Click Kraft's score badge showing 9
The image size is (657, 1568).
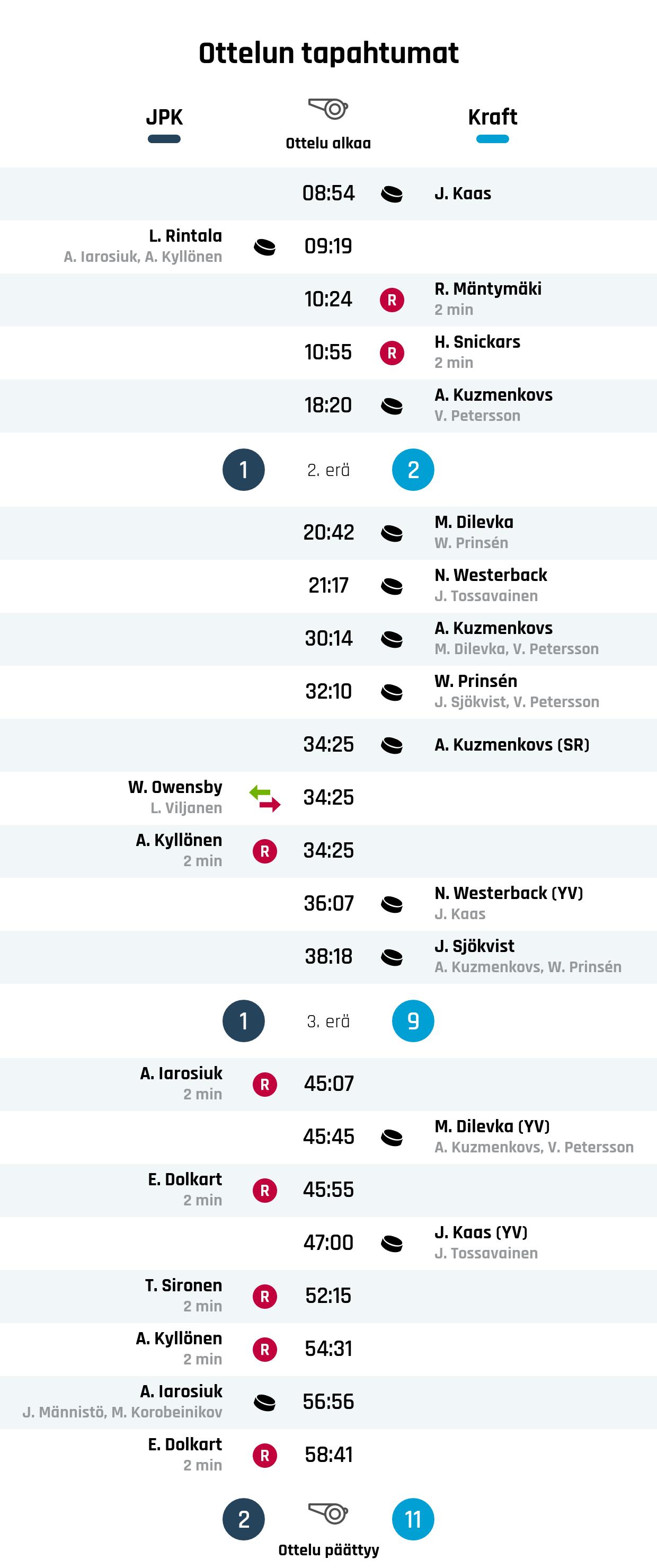pyautogui.click(x=413, y=1021)
